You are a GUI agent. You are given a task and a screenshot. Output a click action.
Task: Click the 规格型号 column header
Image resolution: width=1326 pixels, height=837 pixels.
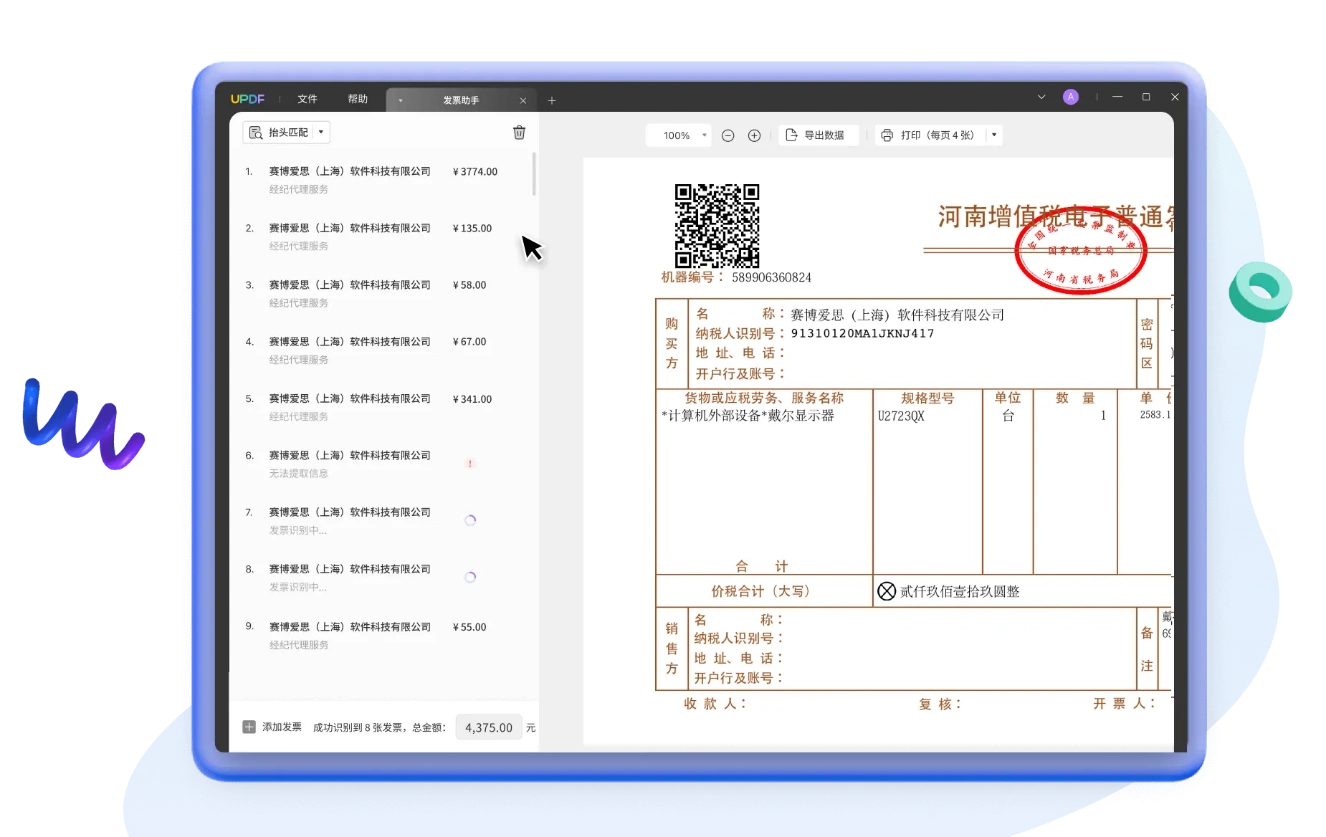click(x=927, y=398)
